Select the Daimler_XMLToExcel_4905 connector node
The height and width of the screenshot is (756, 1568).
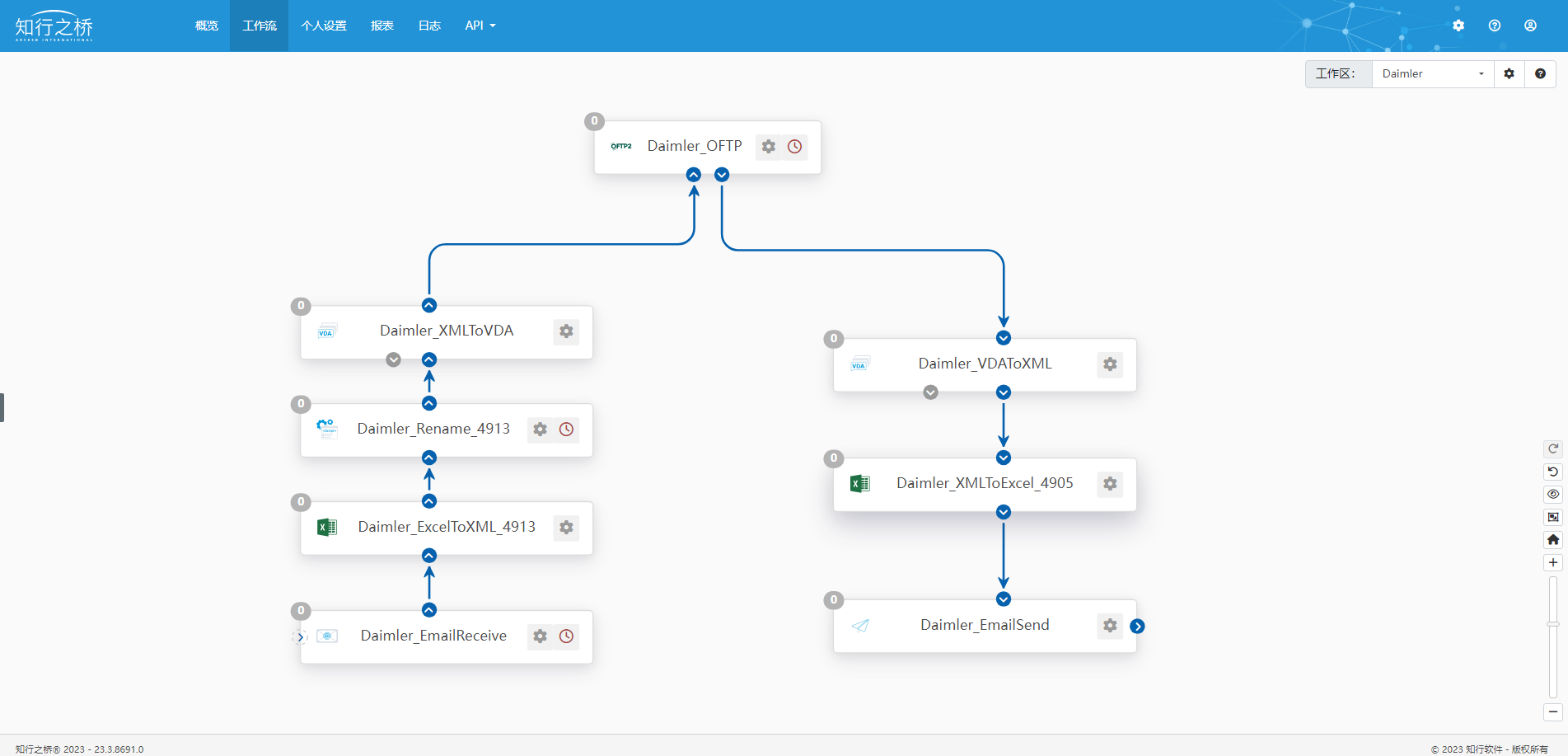[x=984, y=484]
